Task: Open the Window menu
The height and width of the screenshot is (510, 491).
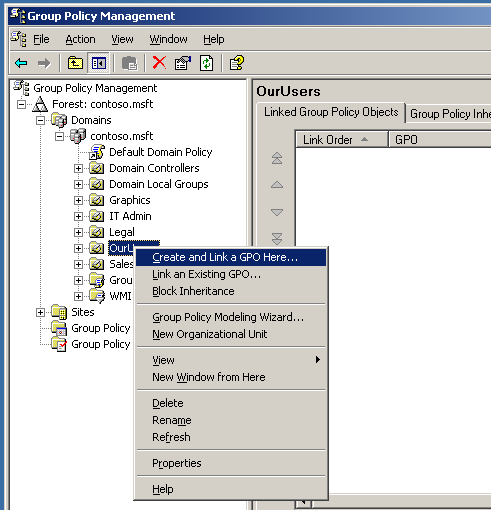Action: (168, 39)
